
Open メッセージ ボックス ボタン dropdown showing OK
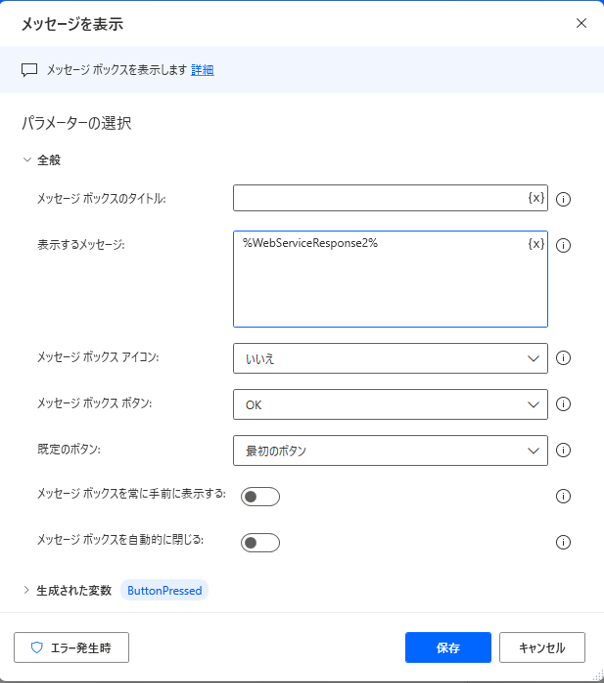390,405
